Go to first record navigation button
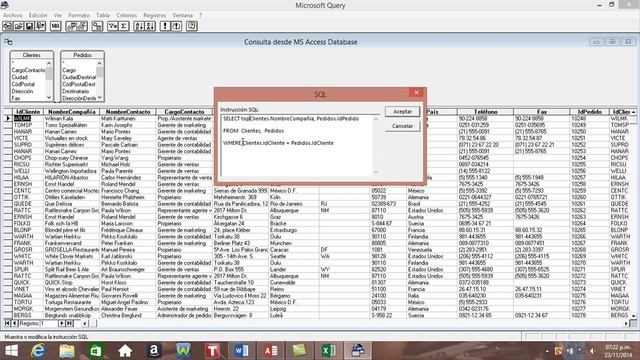640x360 pixels. click(7, 323)
